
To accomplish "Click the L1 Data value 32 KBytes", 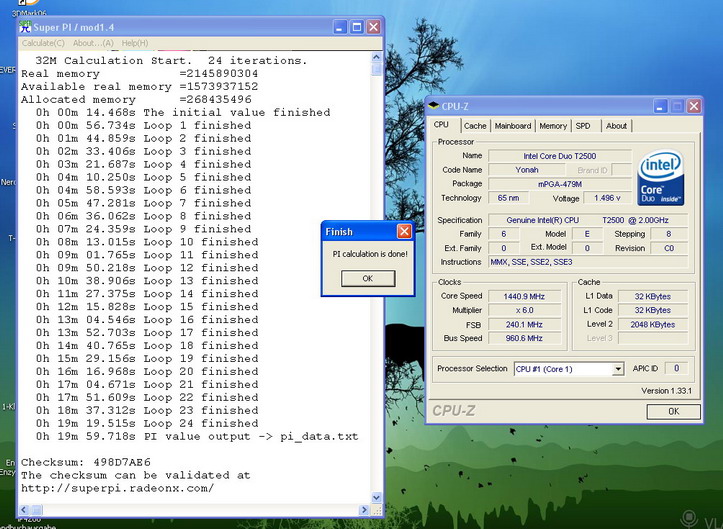I will click(652, 296).
